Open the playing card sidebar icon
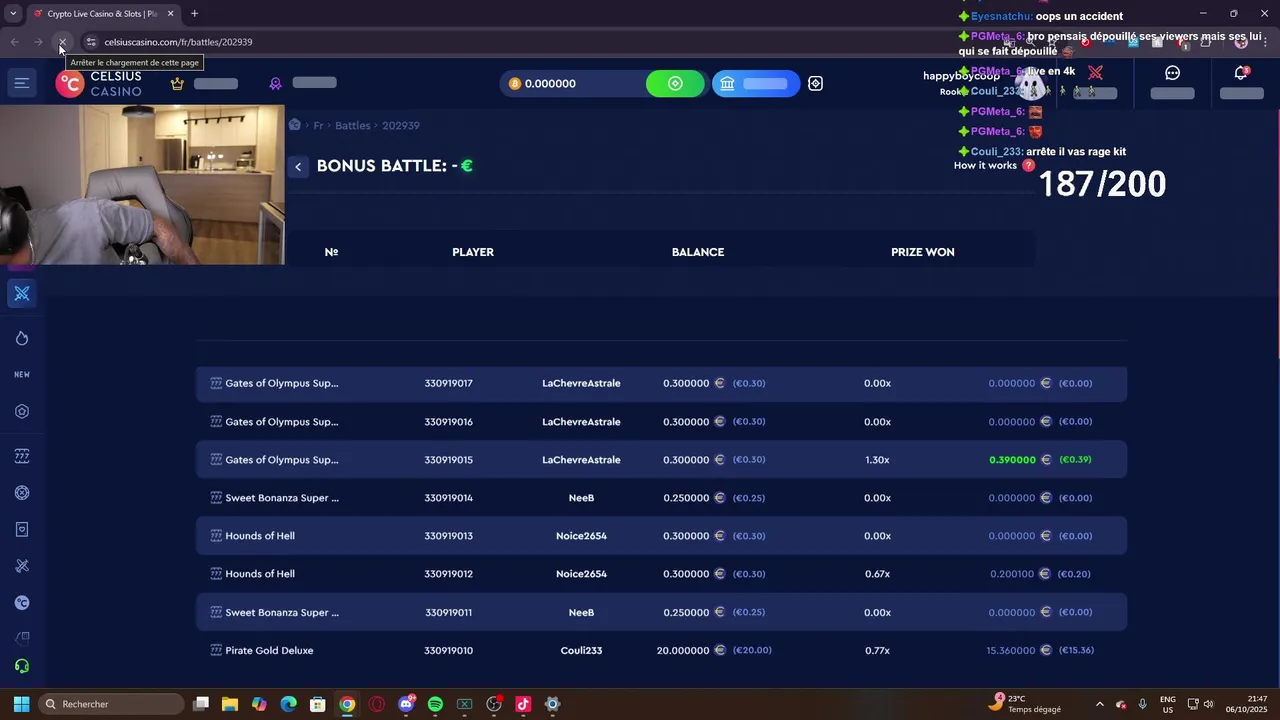The width and height of the screenshot is (1280, 720). click(x=22, y=529)
